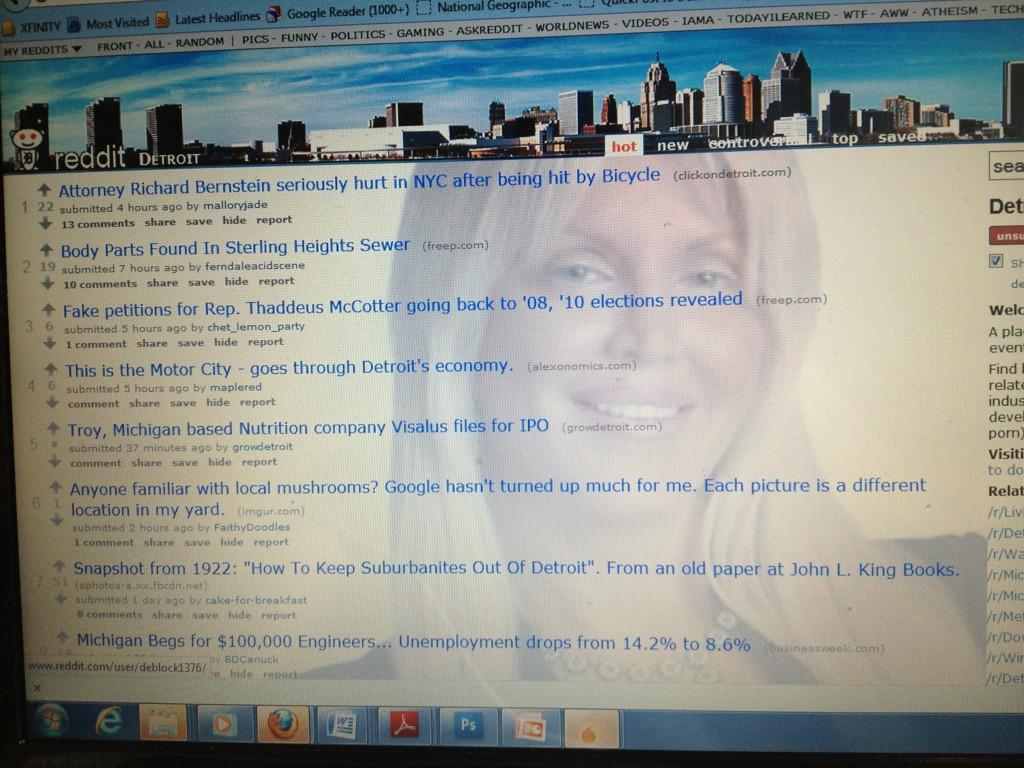The height and width of the screenshot is (768, 1024).
Task: Open the Windows Start menu orb
Action: tap(52, 721)
